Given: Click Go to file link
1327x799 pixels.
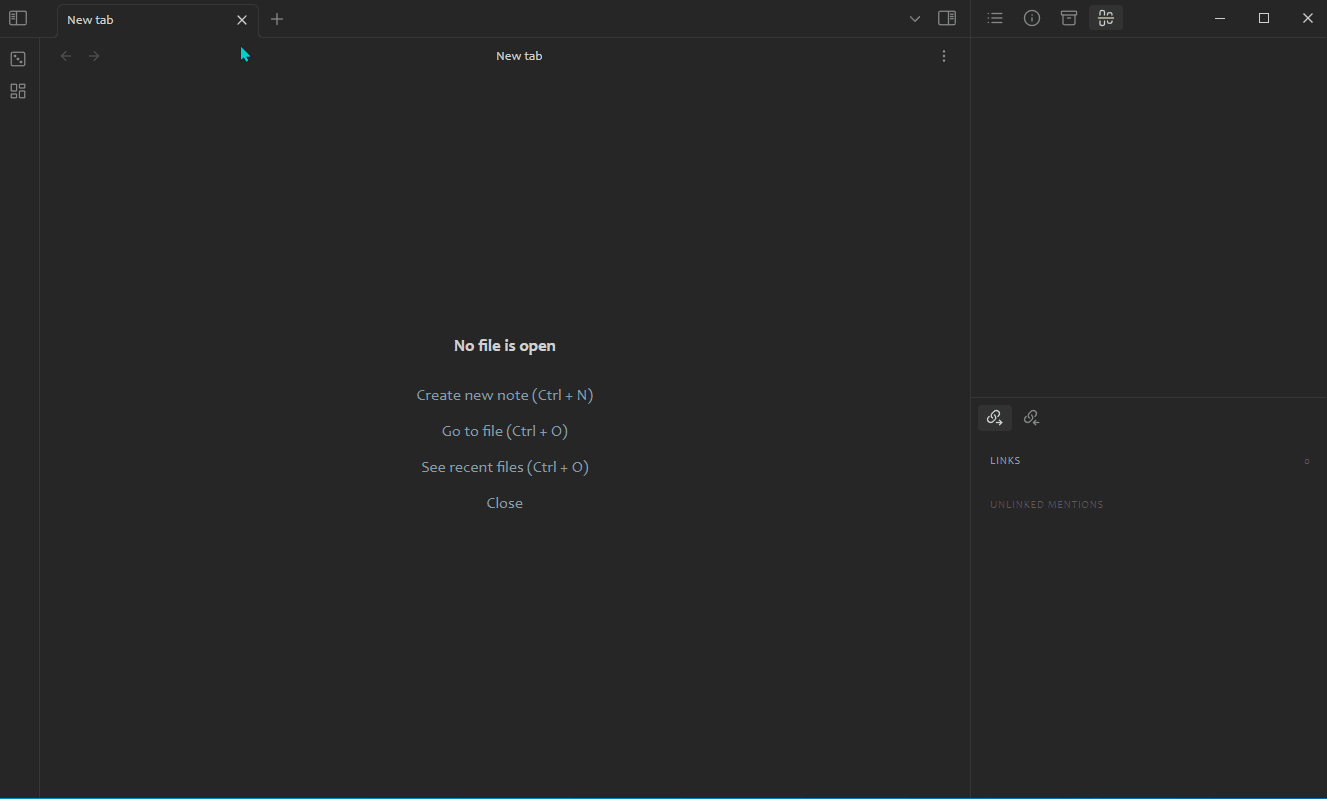Looking at the screenshot, I should (505, 431).
